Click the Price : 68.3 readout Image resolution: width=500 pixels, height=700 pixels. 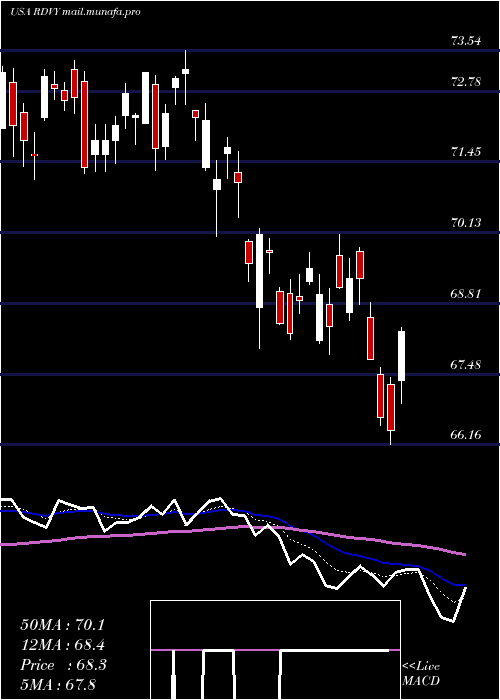[62, 665]
